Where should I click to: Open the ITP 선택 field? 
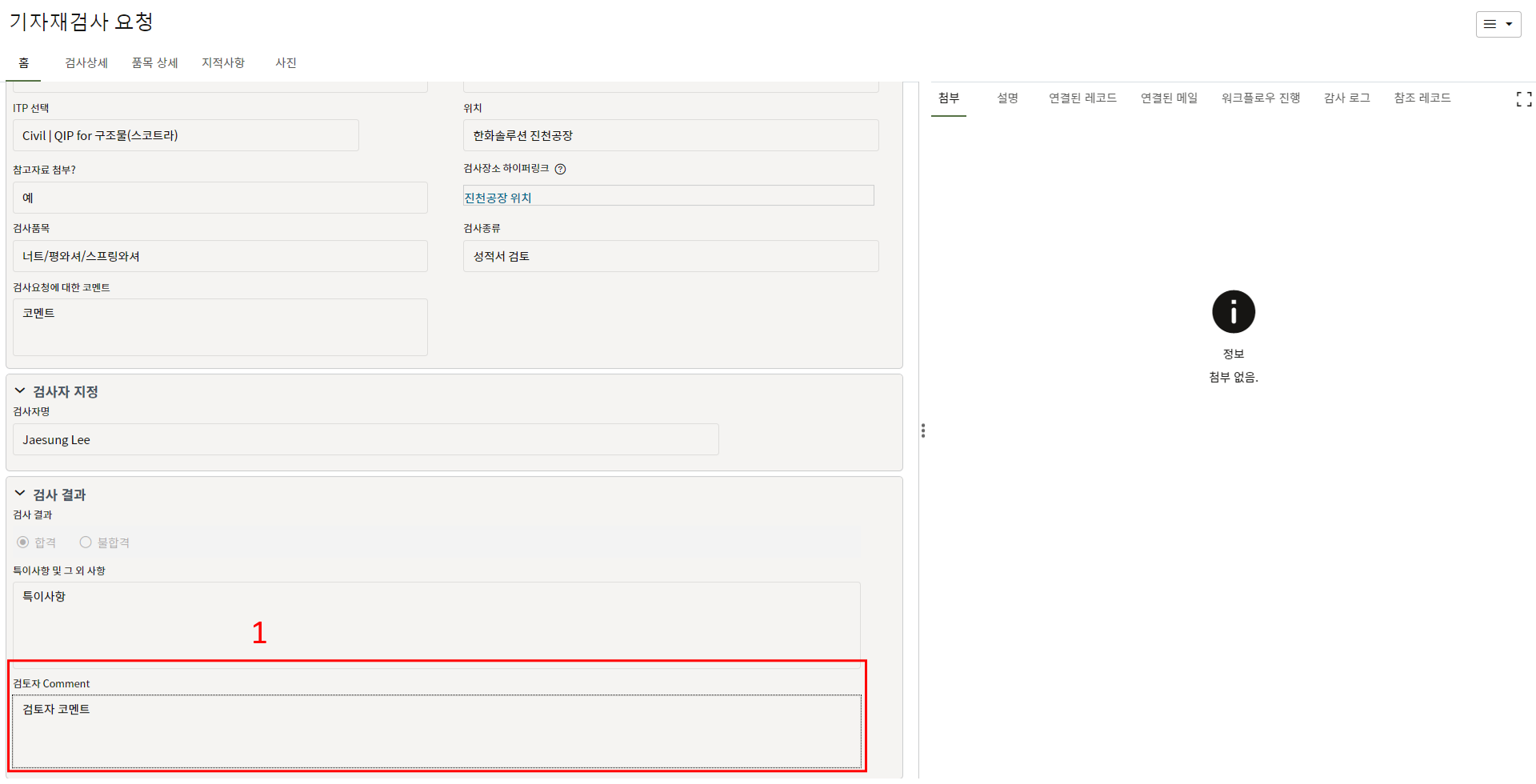(186, 136)
